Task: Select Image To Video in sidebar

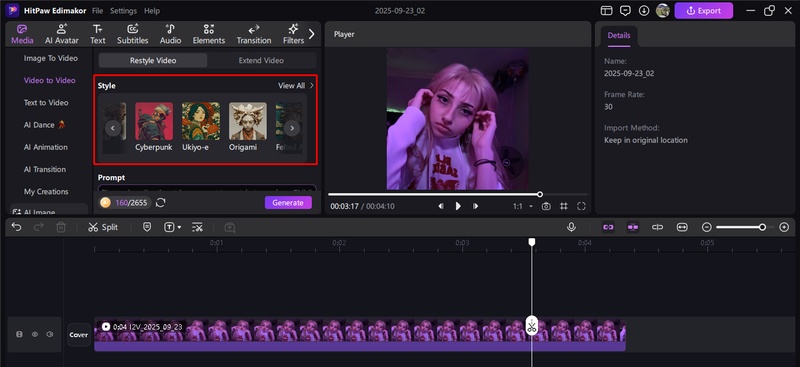Action: pyautogui.click(x=51, y=58)
